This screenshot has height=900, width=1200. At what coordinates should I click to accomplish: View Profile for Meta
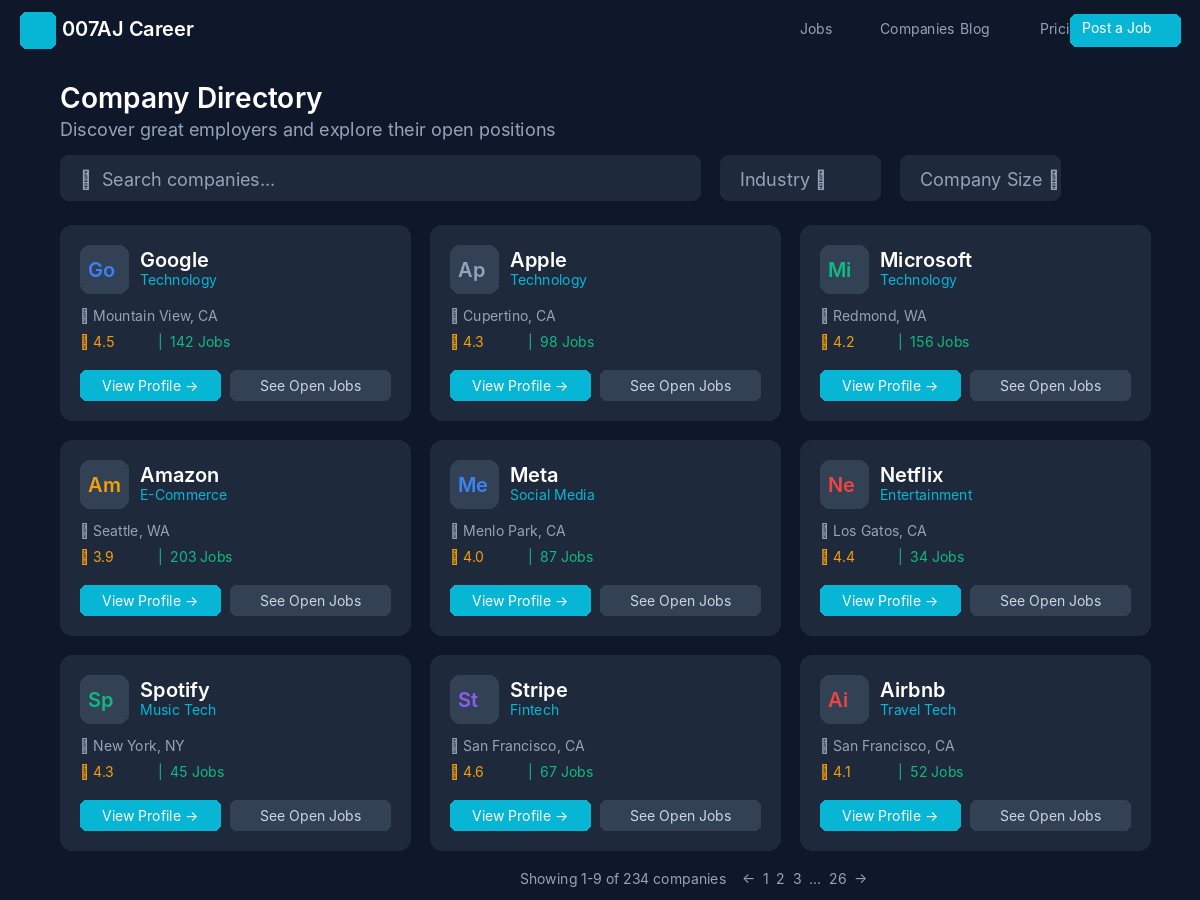(520, 601)
